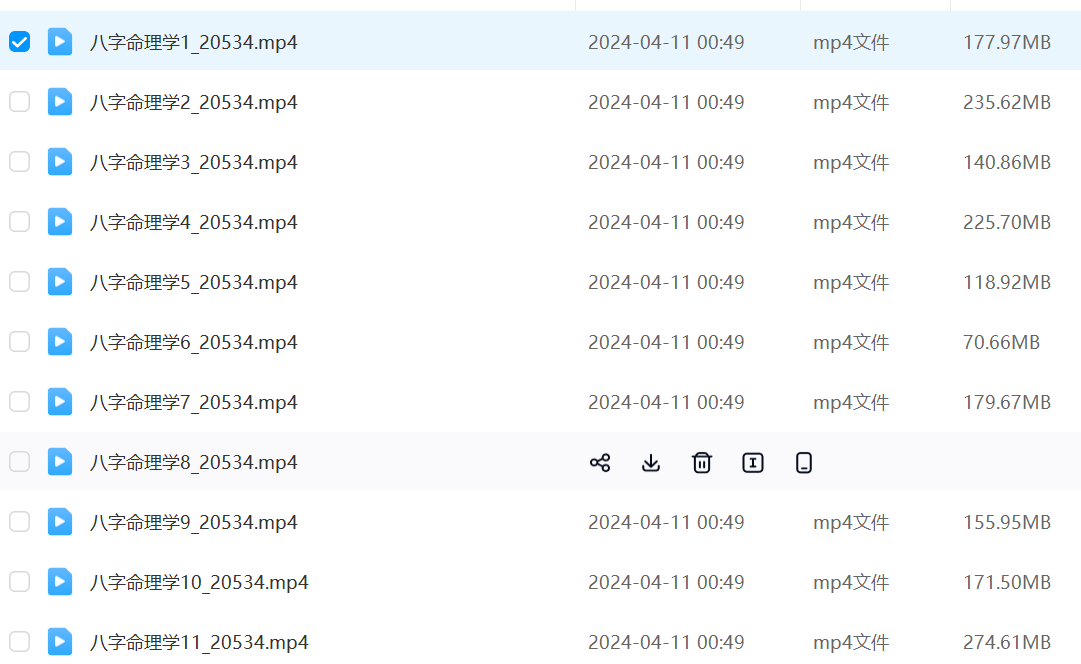Image resolution: width=1081 pixels, height=664 pixels.
Task: Download 八字命理学8_20534.mp4 via the download icon
Action: tap(651, 462)
